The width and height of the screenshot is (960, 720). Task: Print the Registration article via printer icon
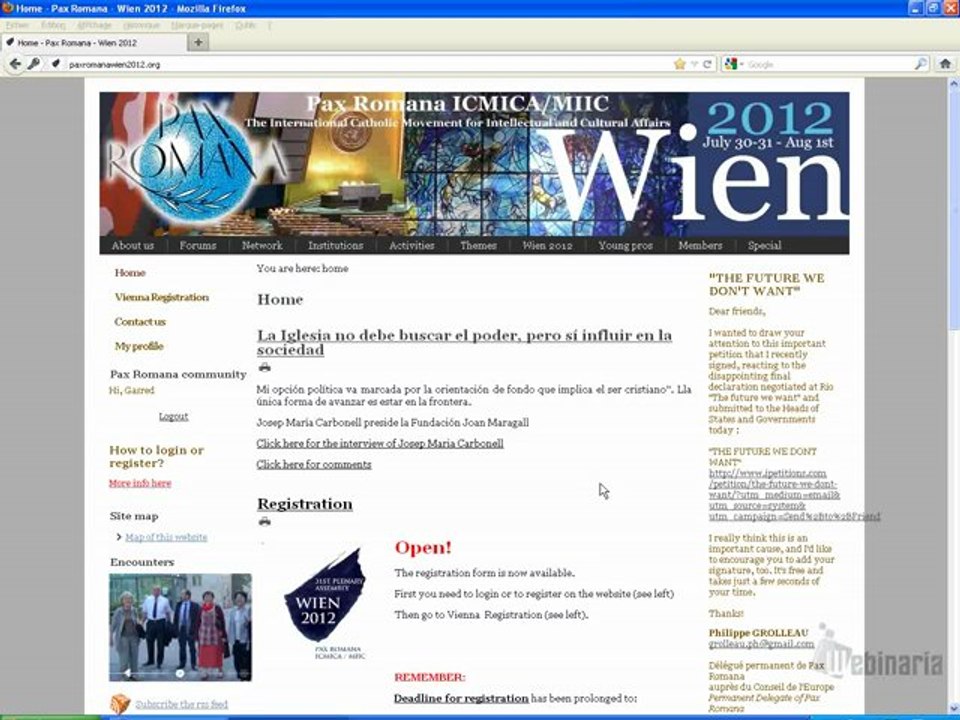point(264,522)
